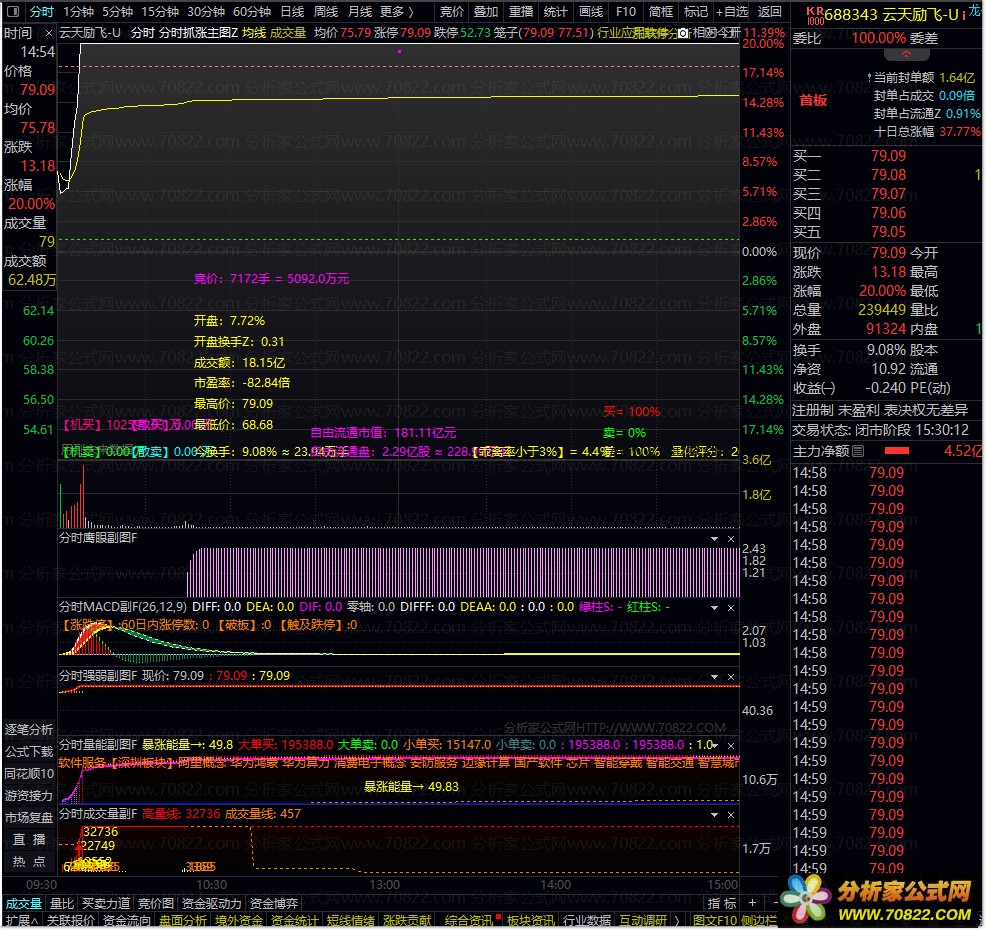Click the 图文F10 button
Screen dimensions: 988x931
click(x=716, y=923)
